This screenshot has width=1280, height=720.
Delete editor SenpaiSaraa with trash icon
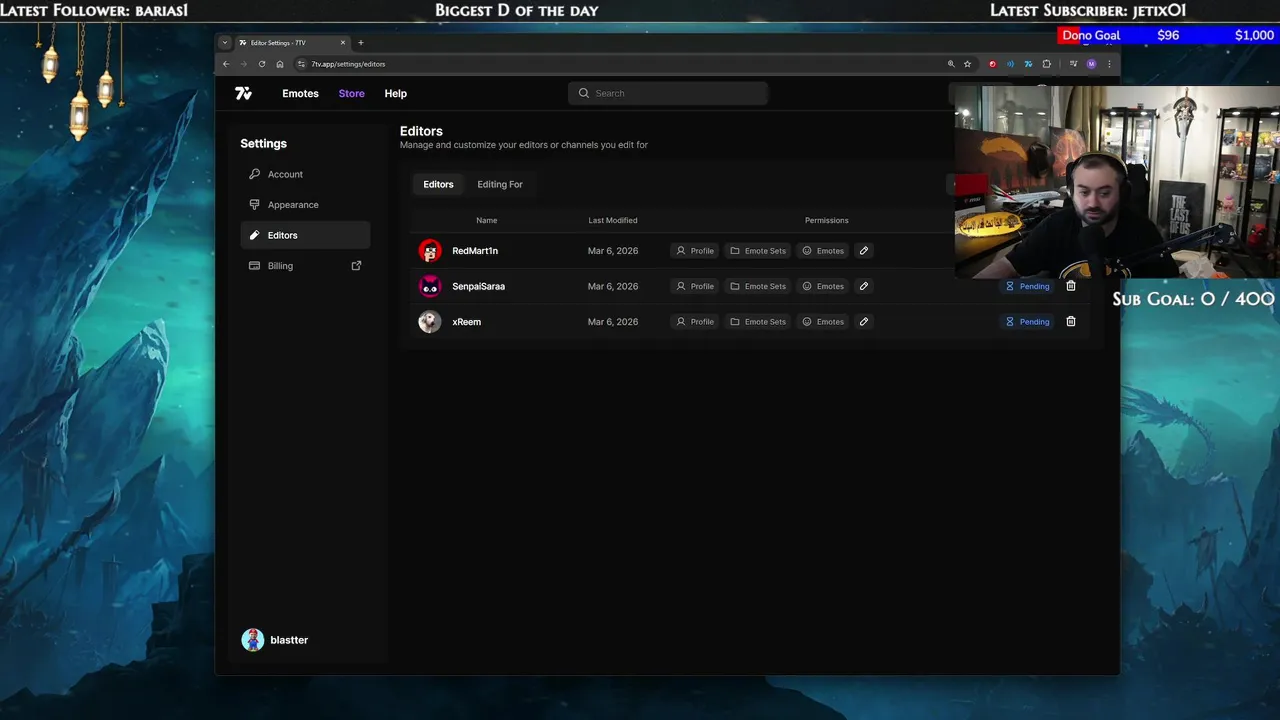tap(1071, 286)
